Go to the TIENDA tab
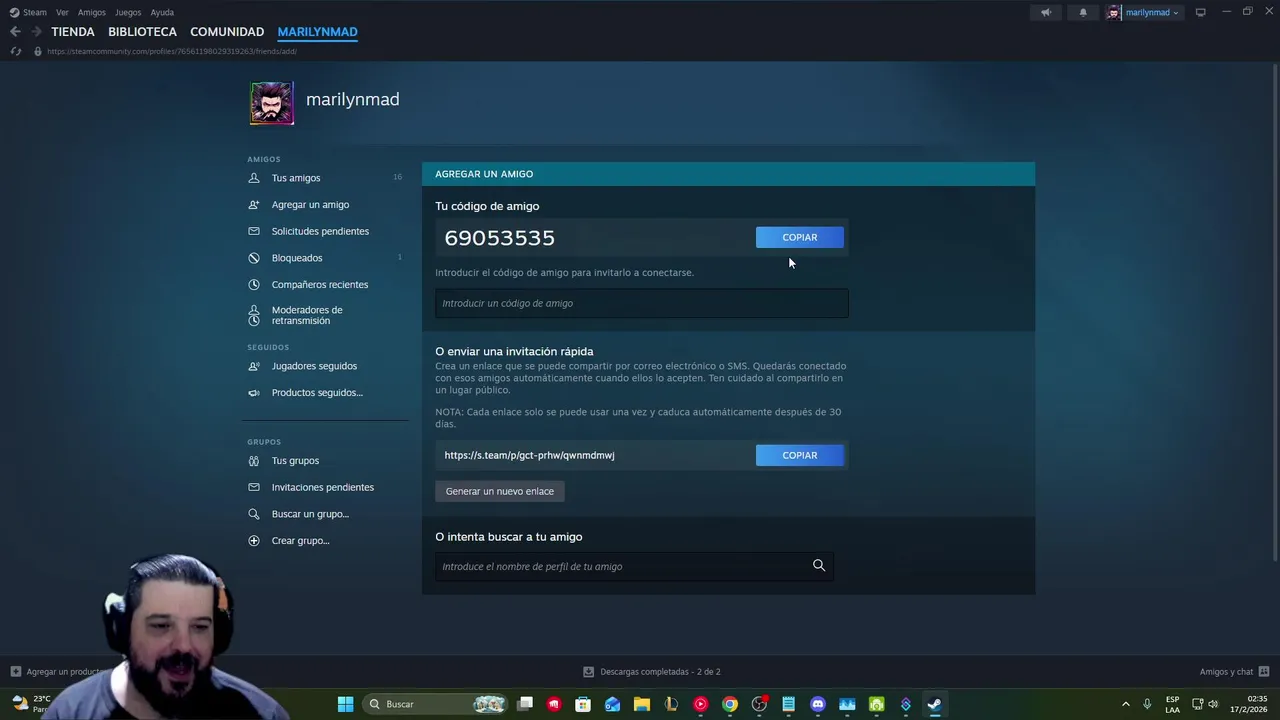This screenshot has height=720, width=1280. click(x=73, y=32)
